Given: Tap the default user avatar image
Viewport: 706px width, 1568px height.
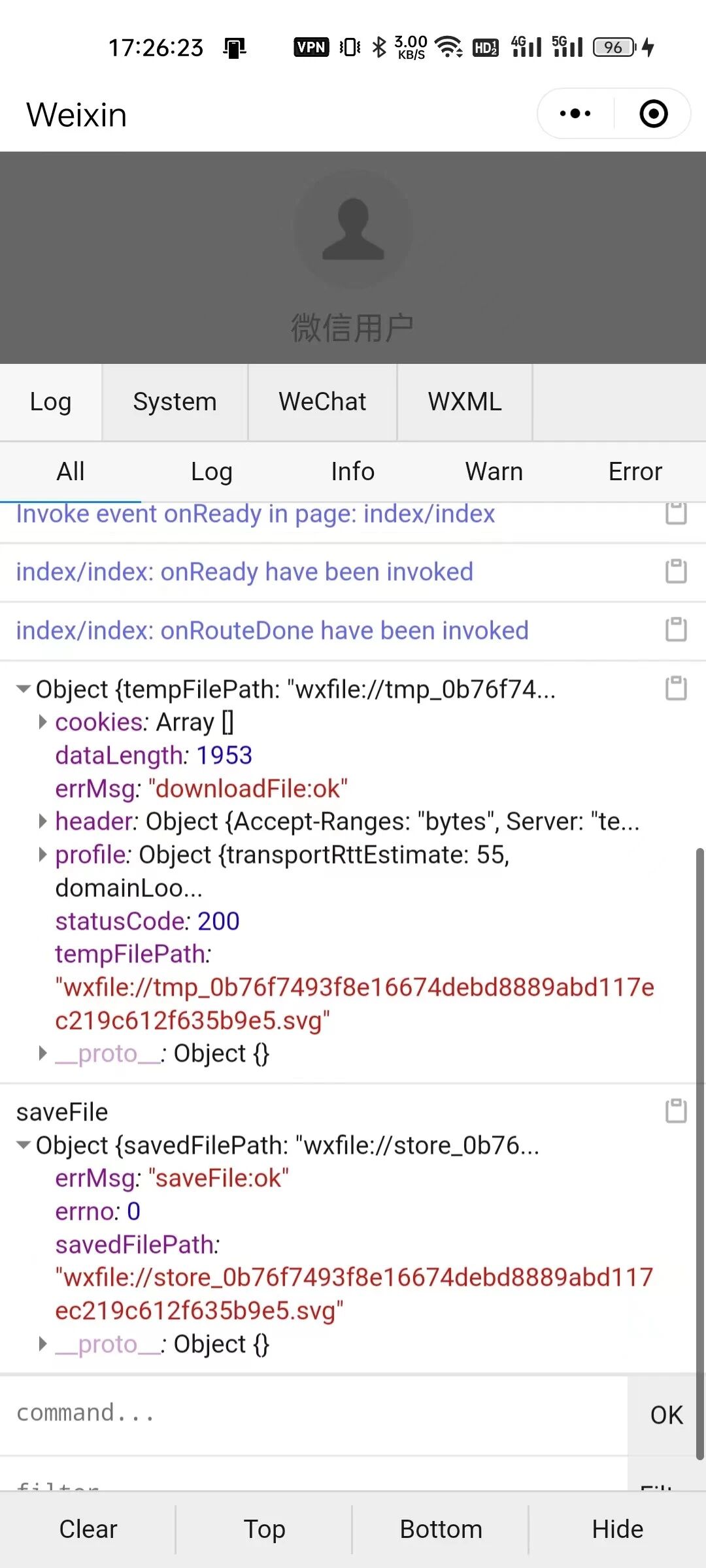Looking at the screenshot, I should click(x=353, y=229).
